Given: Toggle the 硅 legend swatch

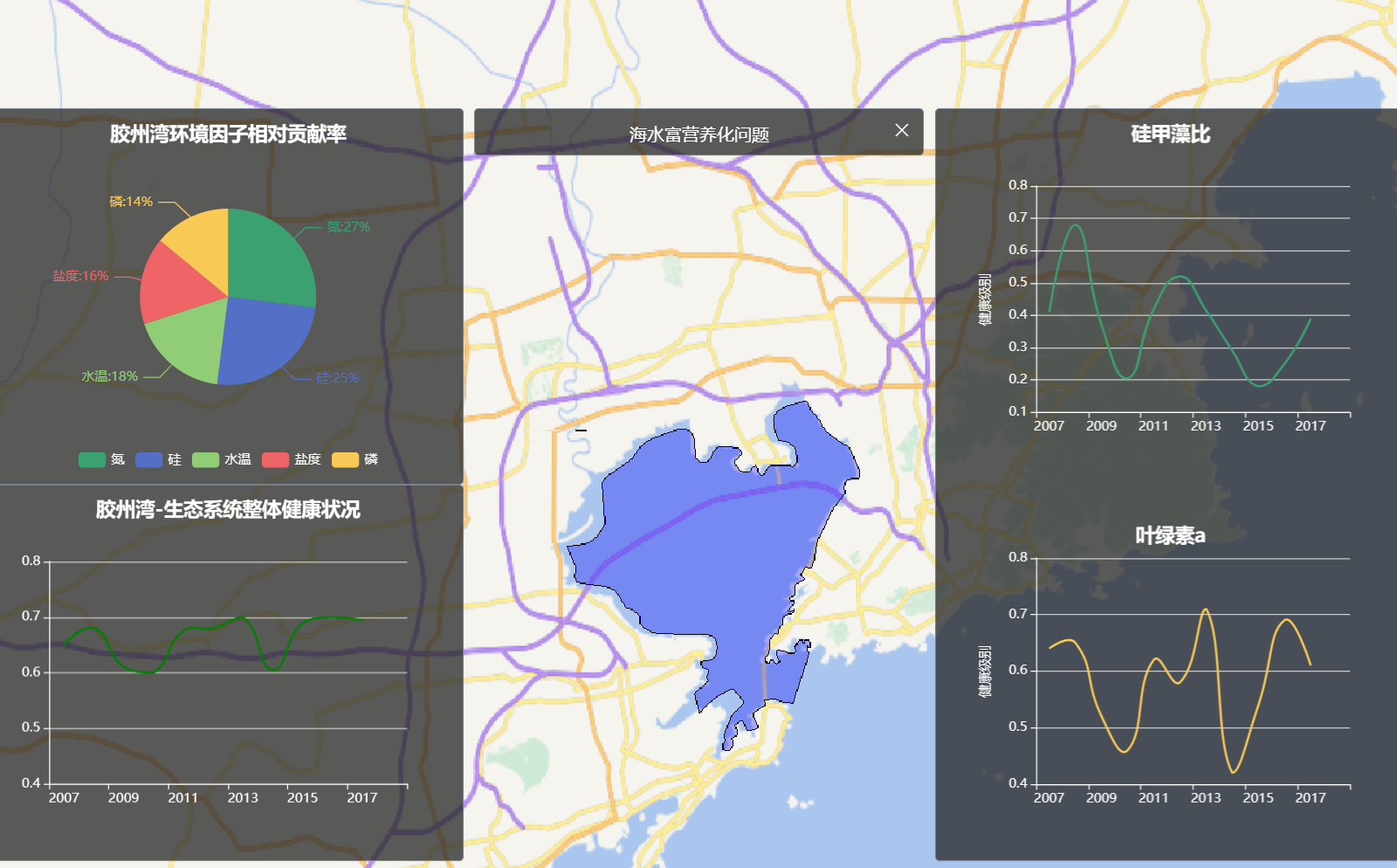Looking at the screenshot, I should pos(148,459).
